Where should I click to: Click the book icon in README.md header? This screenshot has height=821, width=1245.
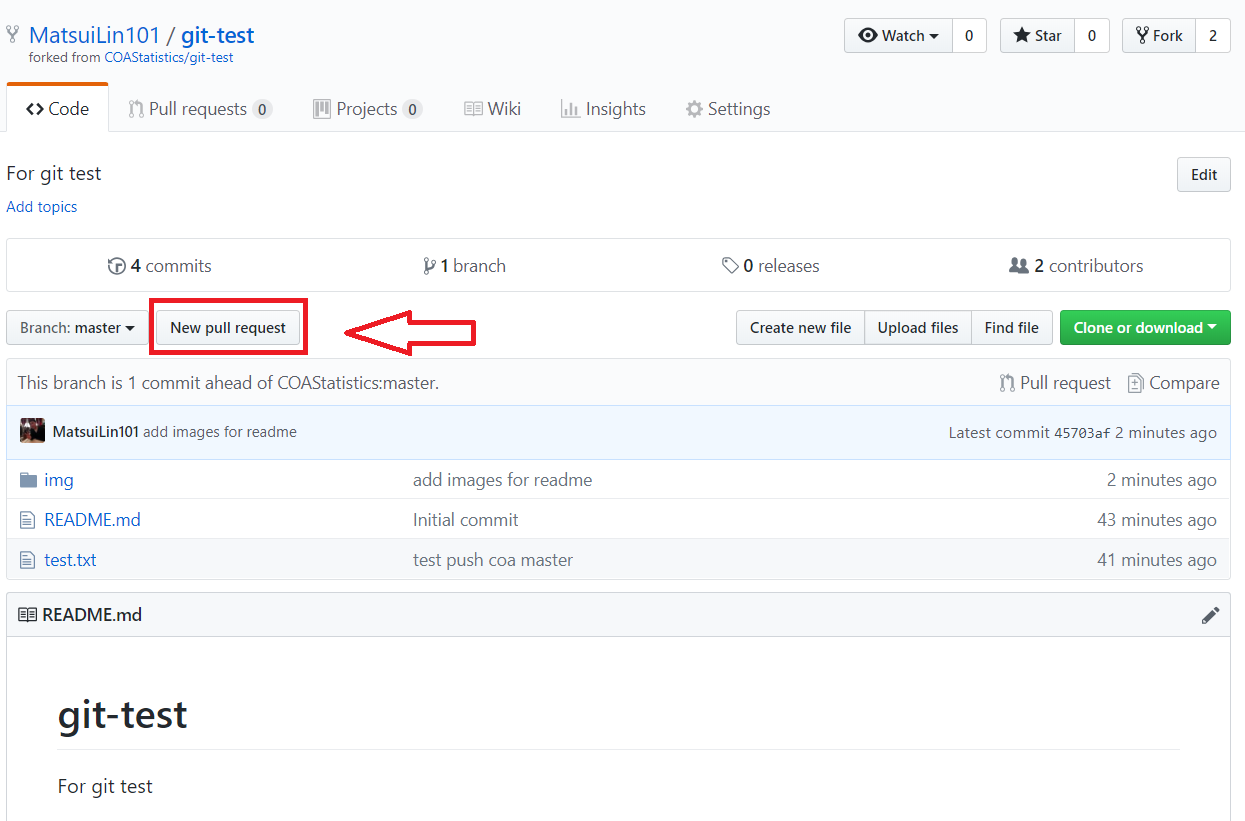(x=27, y=615)
